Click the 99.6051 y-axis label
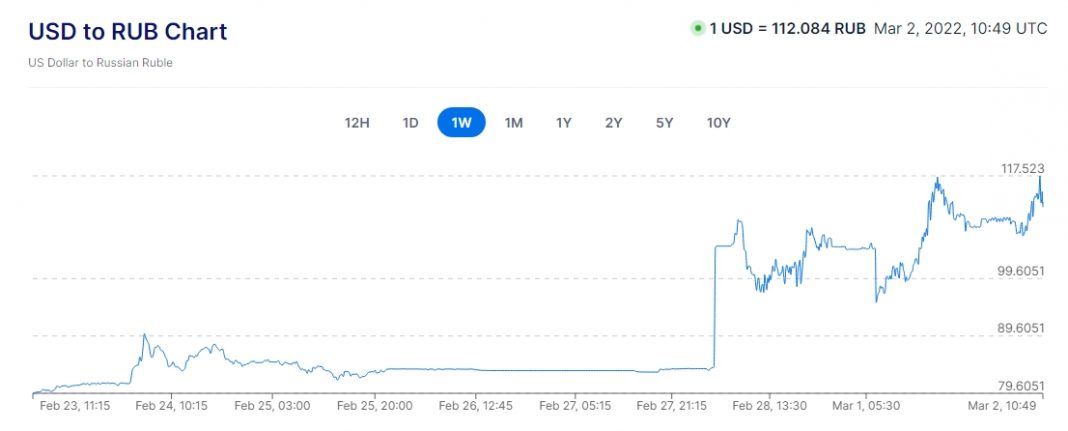 [x=1022, y=271]
